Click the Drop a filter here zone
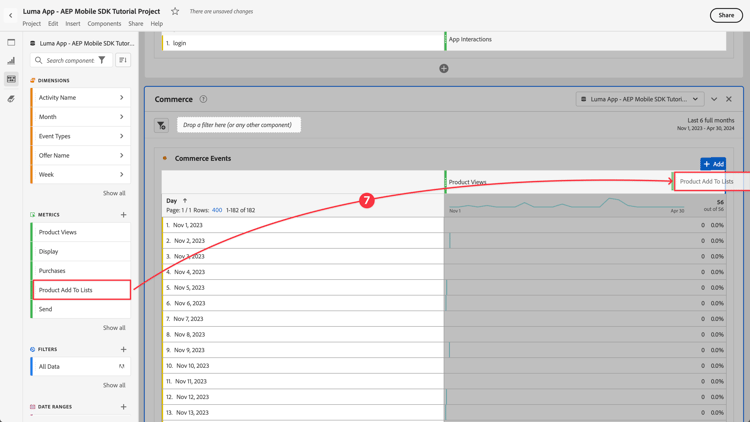The height and width of the screenshot is (422, 750). pos(239,125)
